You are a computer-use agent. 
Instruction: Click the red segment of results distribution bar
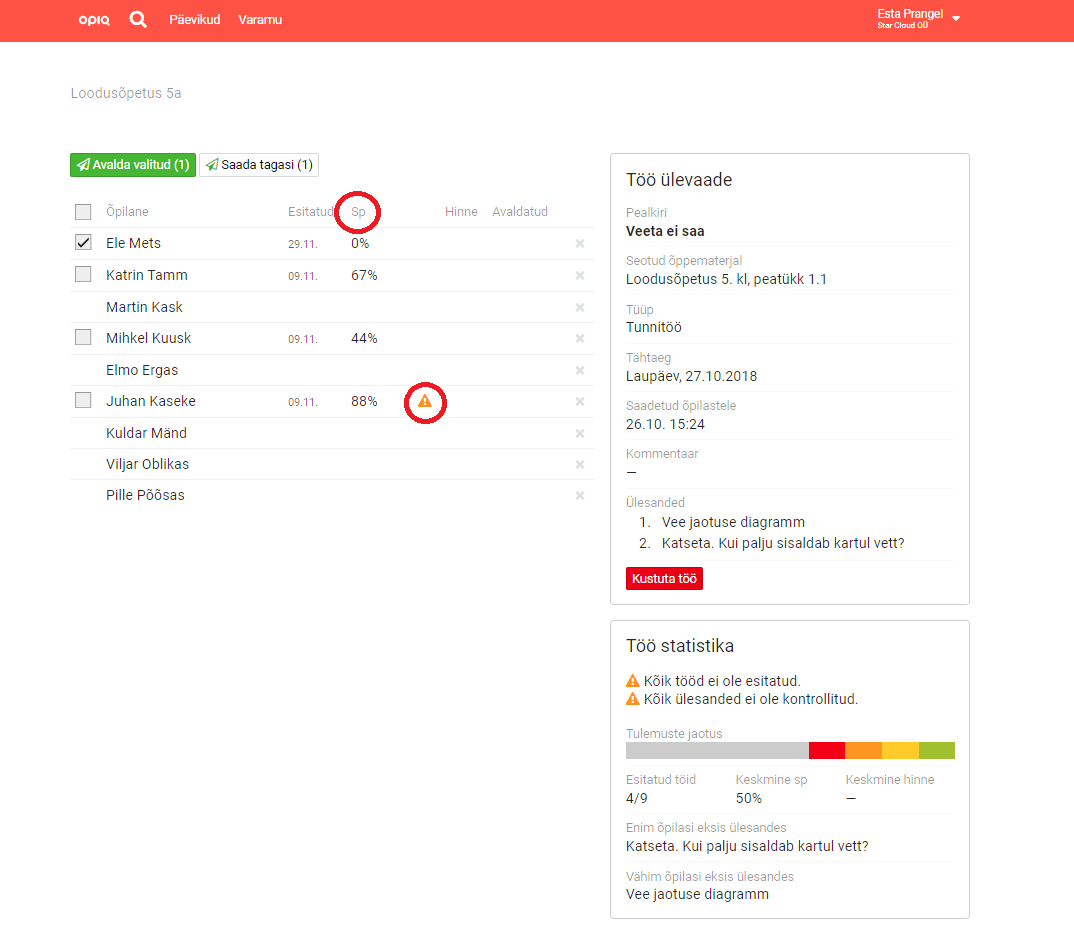[x=826, y=751]
